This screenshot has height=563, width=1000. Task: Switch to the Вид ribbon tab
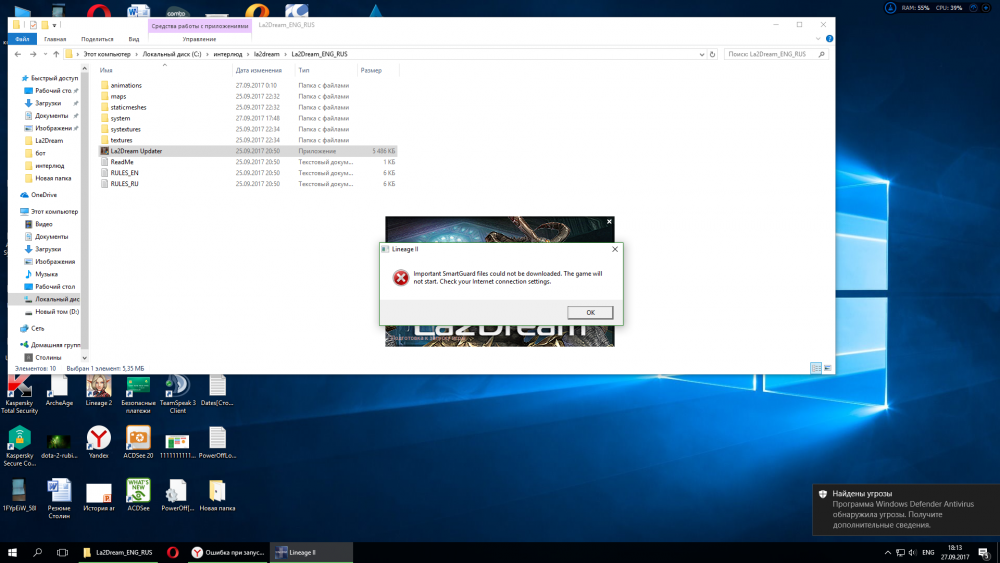point(133,39)
